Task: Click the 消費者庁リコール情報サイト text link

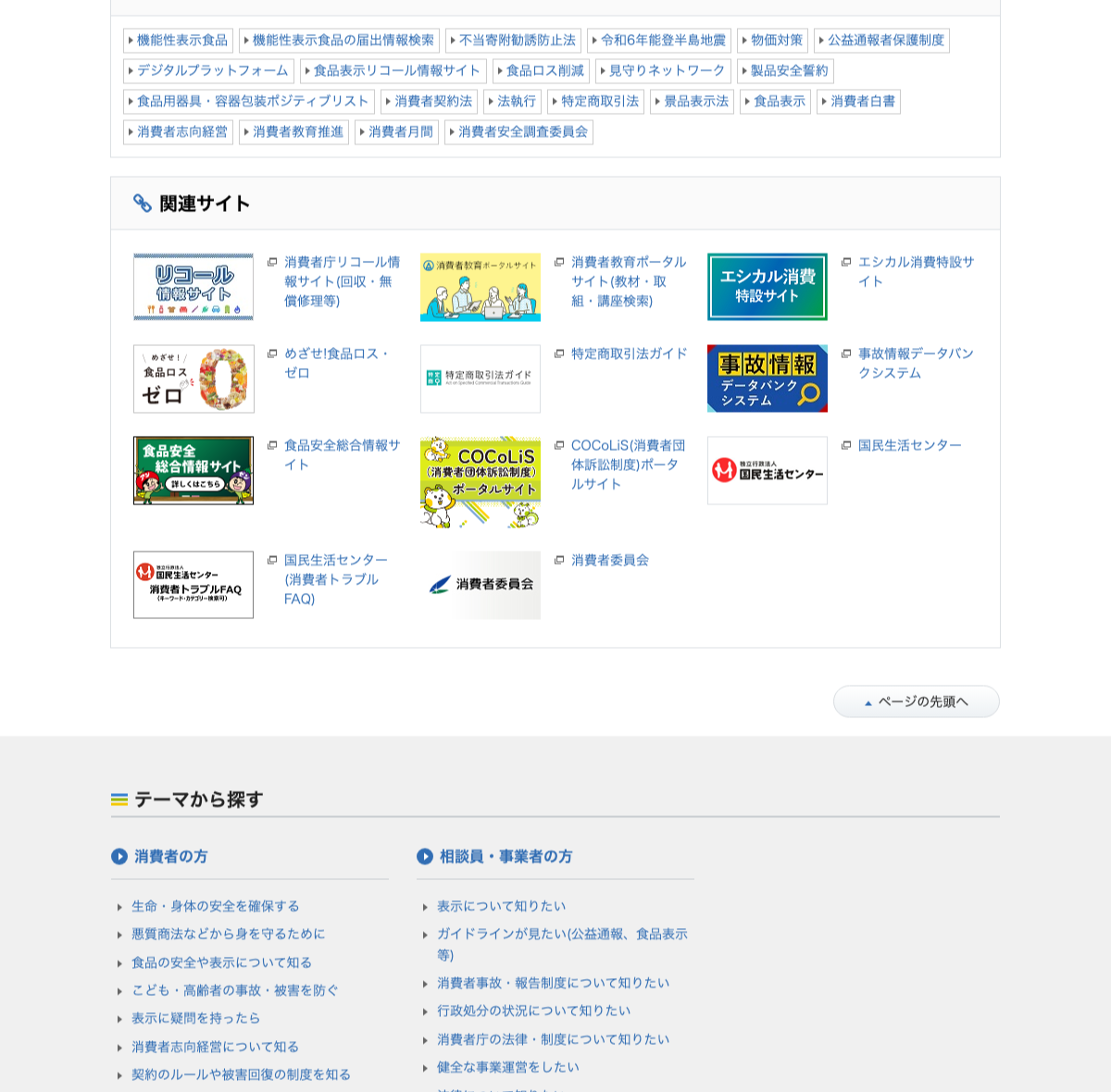Action: [343, 281]
